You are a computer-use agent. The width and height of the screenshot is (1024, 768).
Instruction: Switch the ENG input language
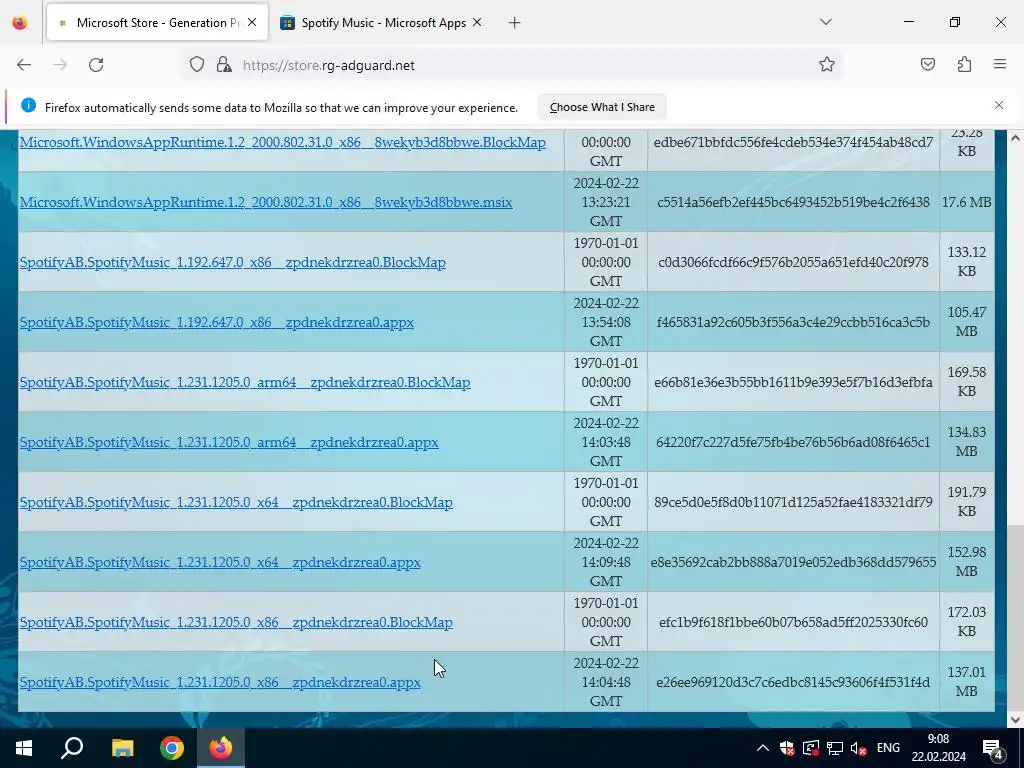(x=888, y=748)
